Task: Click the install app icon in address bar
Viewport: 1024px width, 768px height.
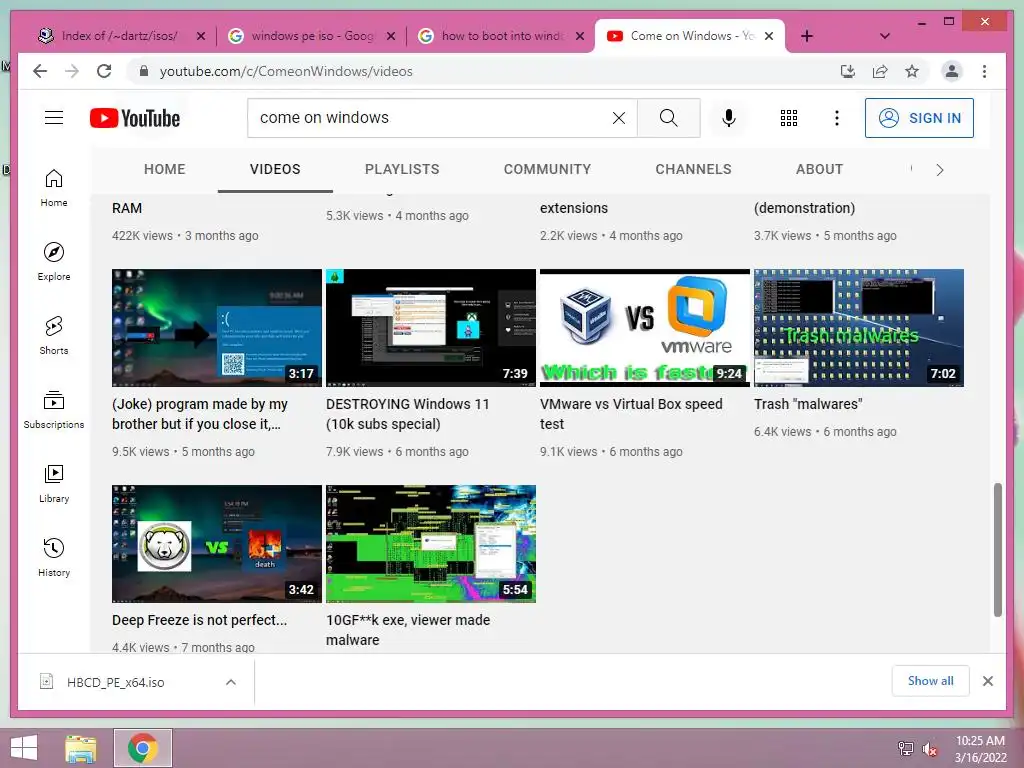Action: [x=848, y=71]
